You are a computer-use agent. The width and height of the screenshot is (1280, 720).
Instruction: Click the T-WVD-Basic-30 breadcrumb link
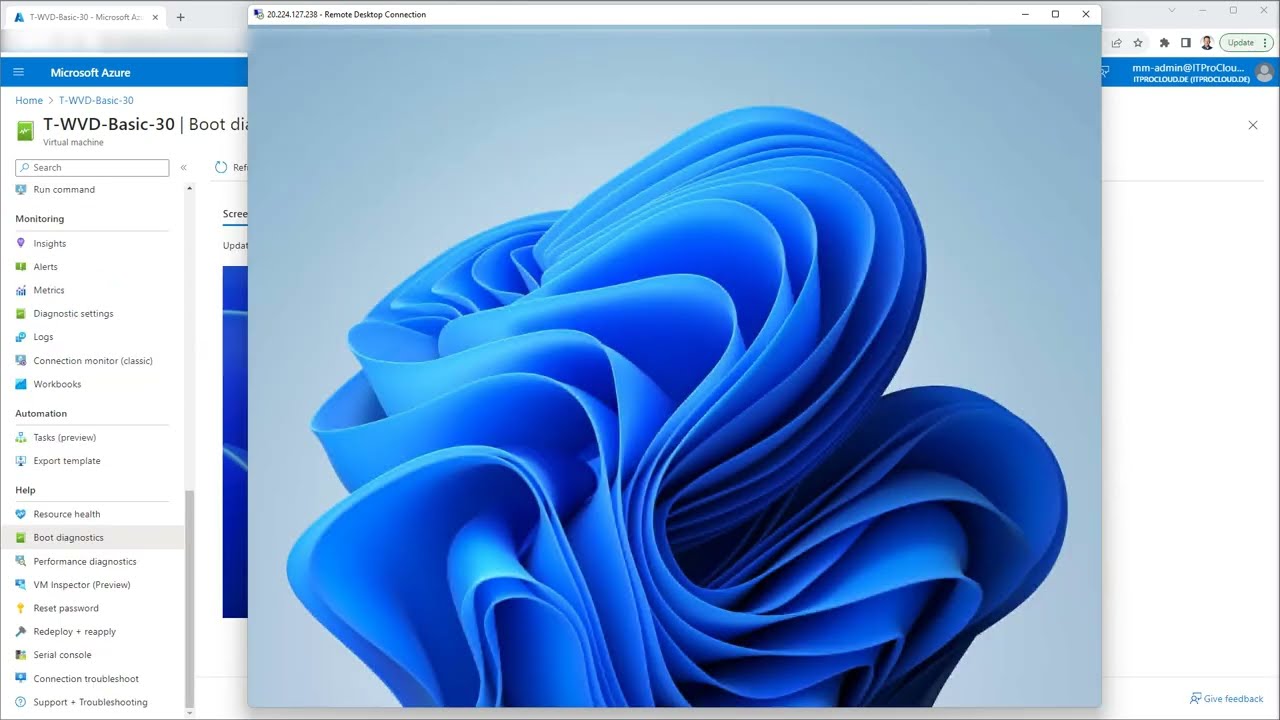coord(96,100)
